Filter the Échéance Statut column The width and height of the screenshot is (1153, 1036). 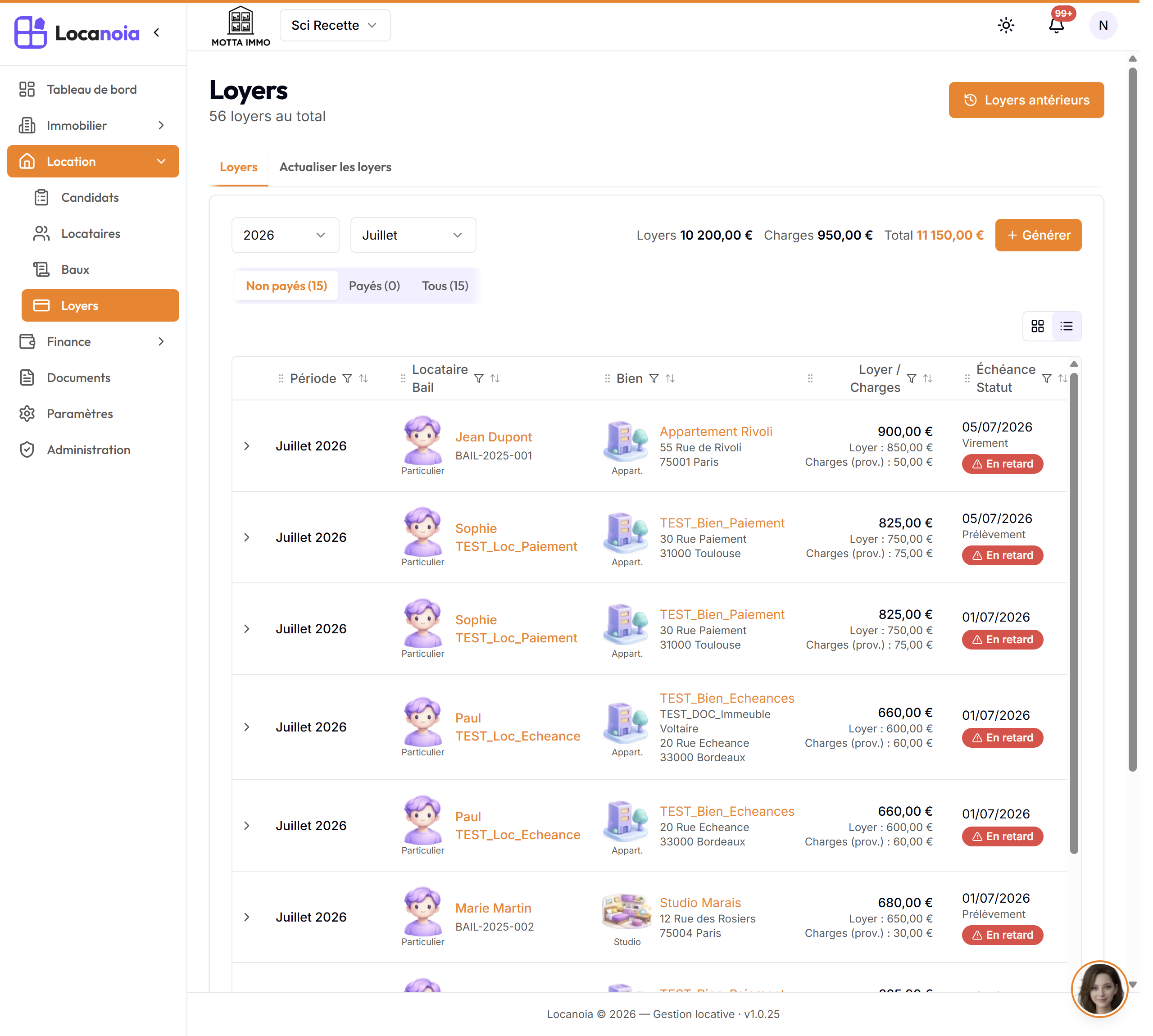tap(1046, 378)
